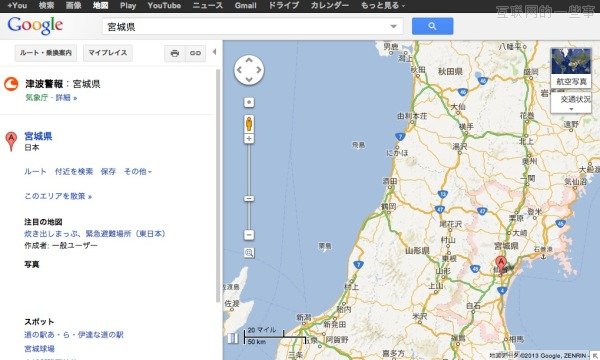The width and height of the screenshot is (600, 360).
Task: Open 炊き出しまっぷ、緊急避難場所 map link
Action: tap(95, 233)
